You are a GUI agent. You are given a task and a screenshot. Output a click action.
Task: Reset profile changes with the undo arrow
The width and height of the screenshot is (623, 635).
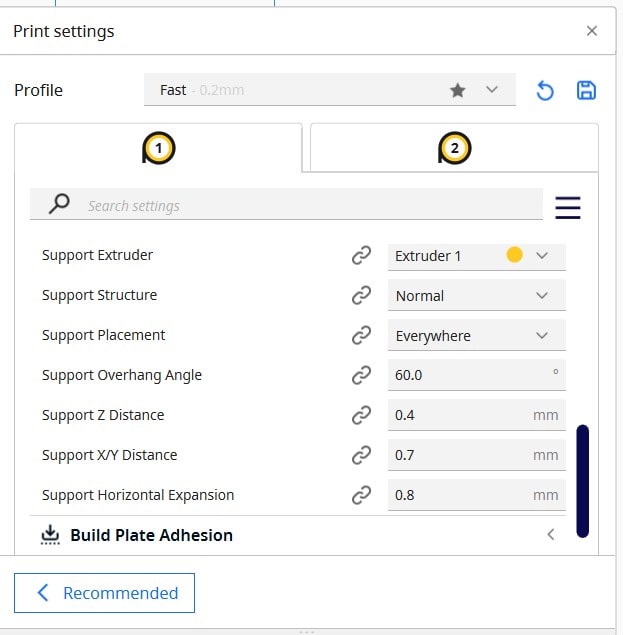545,91
